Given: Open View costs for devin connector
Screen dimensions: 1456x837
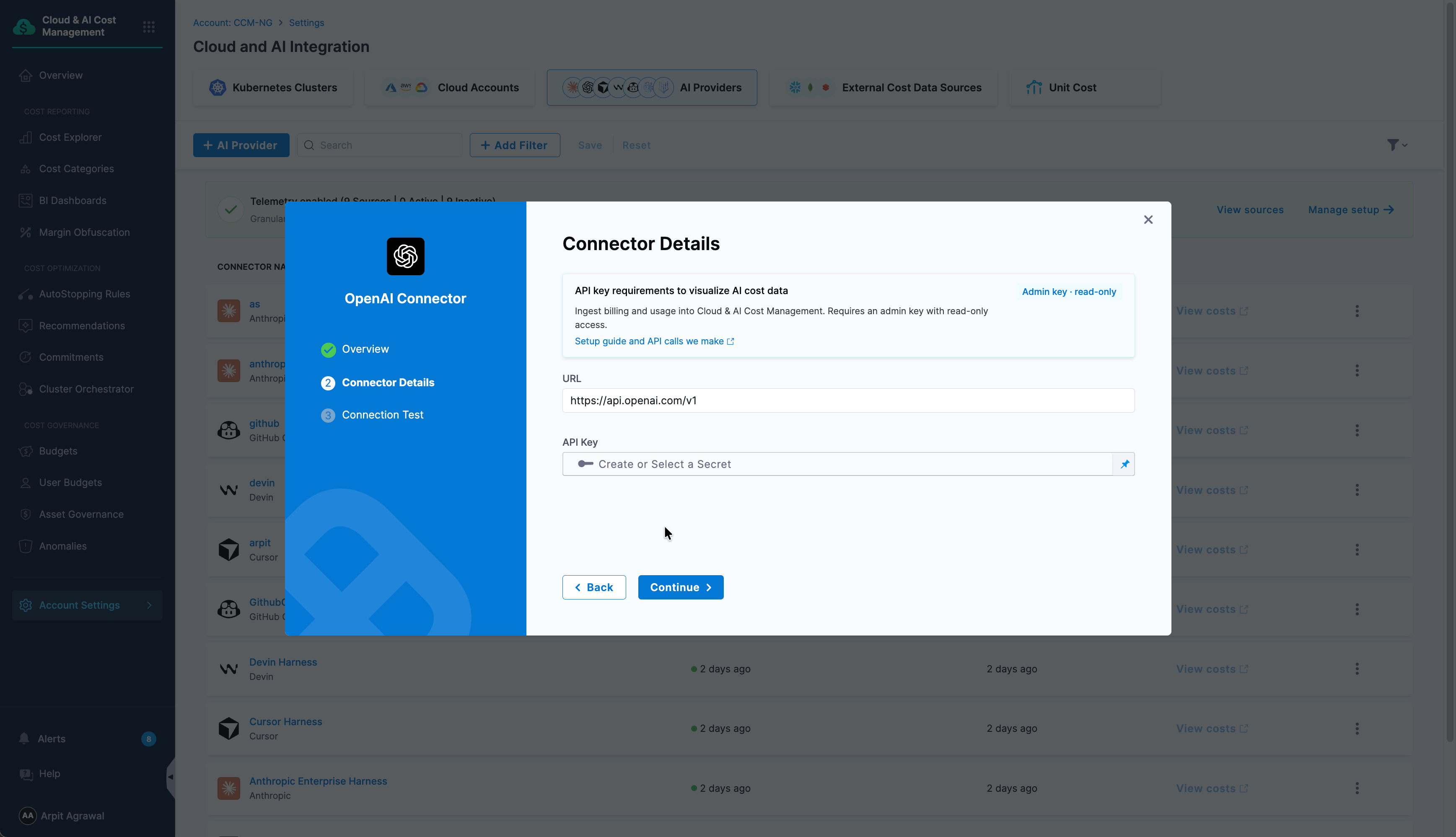Looking at the screenshot, I should 1212,491.
